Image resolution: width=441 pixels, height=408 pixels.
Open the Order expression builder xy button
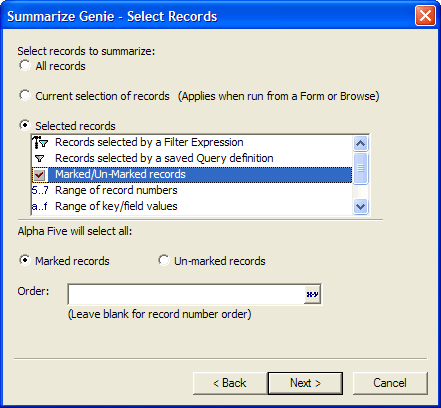(x=312, y=294)
